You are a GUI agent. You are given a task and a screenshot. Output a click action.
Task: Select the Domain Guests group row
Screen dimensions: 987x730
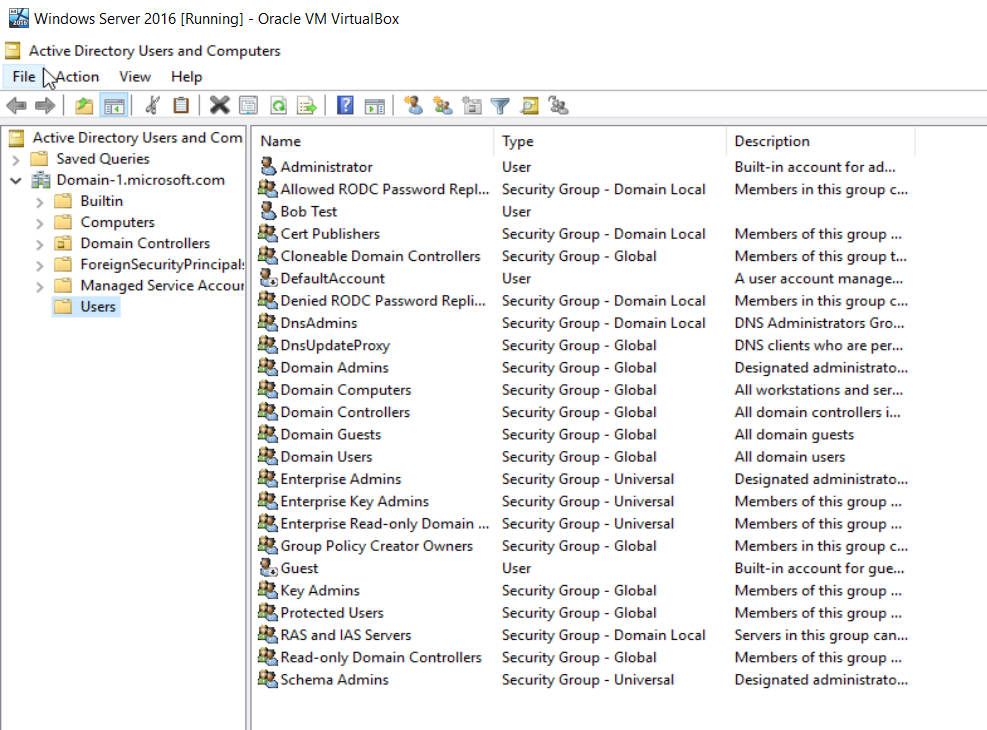coord(582,434)
